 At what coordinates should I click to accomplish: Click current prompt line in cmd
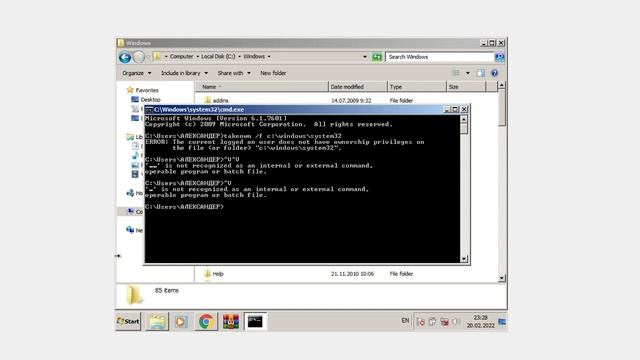184,207
